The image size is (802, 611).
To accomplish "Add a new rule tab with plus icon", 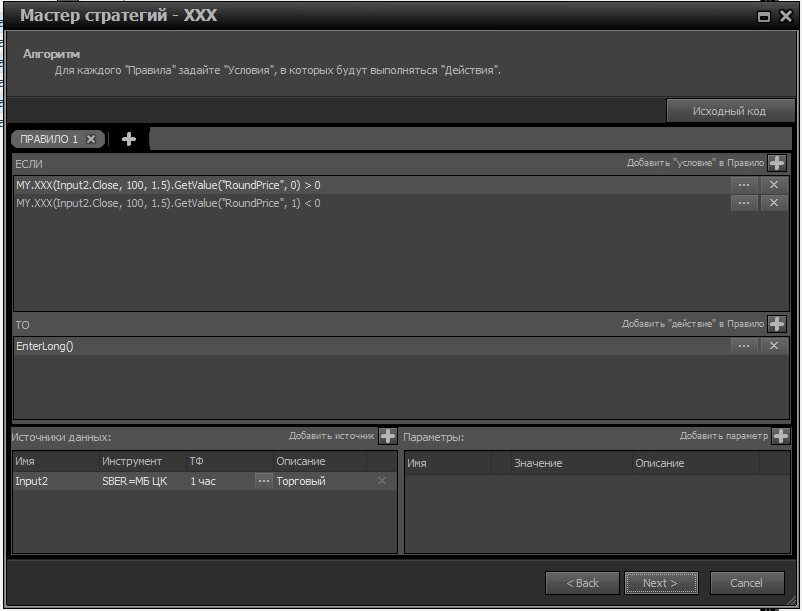I will coord(129,139).
